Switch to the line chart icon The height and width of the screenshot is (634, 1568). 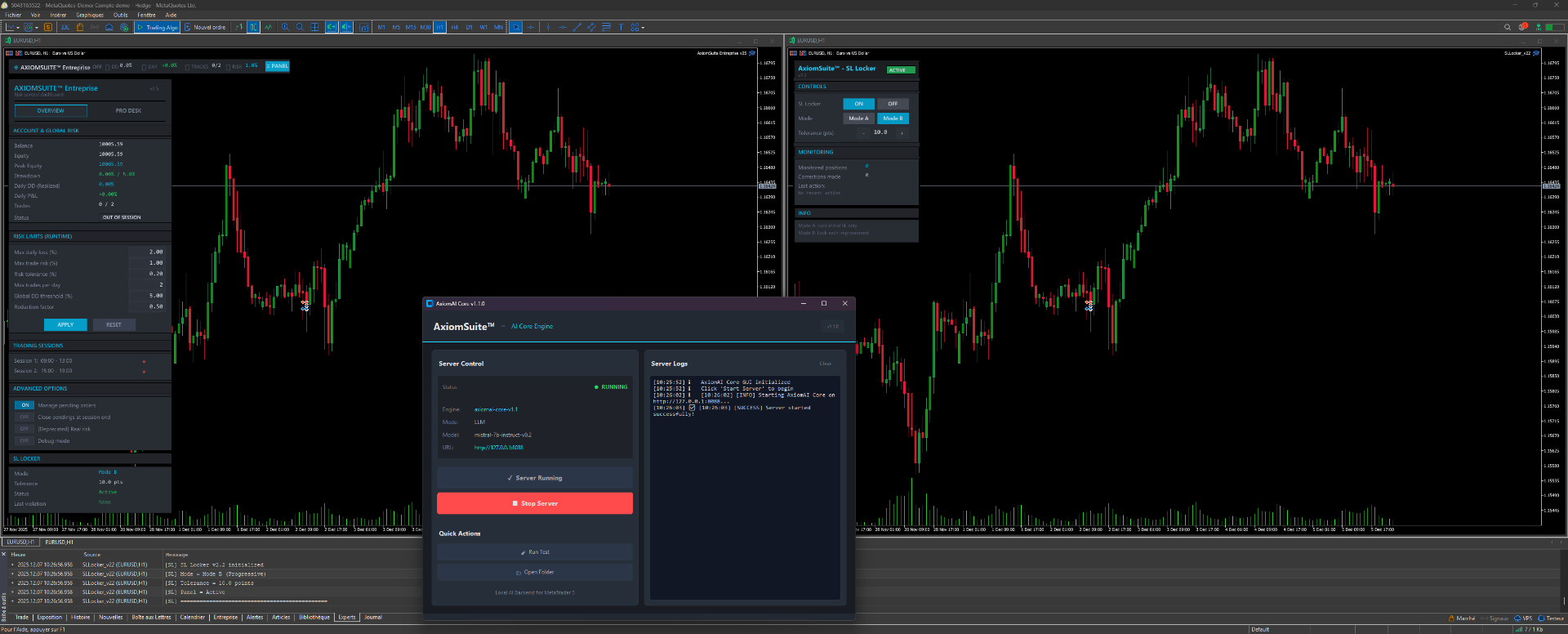(x=268, y=27)
